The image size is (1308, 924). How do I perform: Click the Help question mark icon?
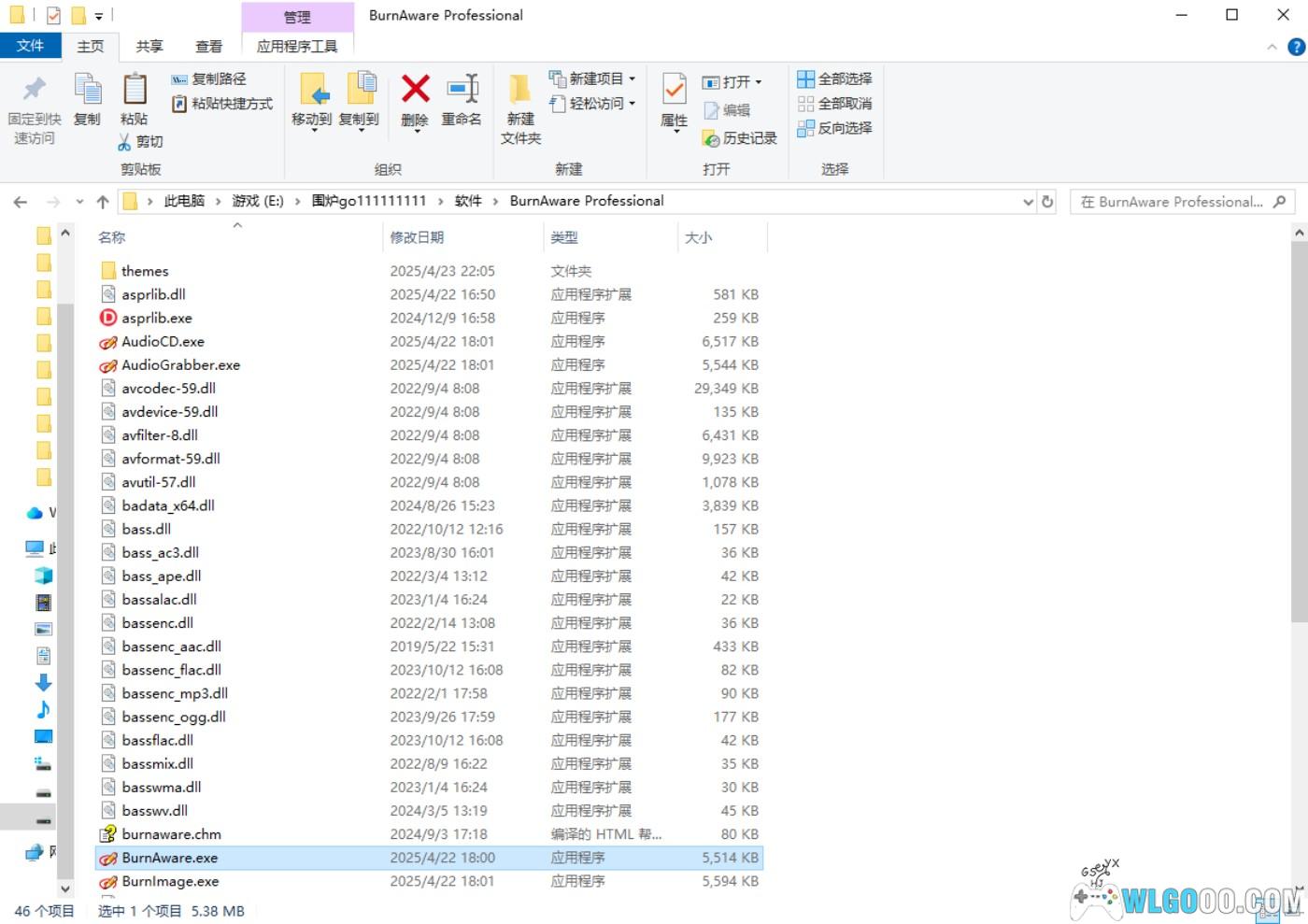pyautogui.click(x=1296, y=47)
